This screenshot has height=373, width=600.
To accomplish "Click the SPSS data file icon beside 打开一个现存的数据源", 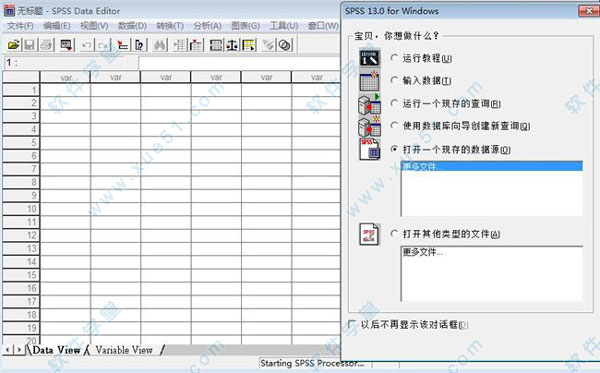I will tap(370, 149).
